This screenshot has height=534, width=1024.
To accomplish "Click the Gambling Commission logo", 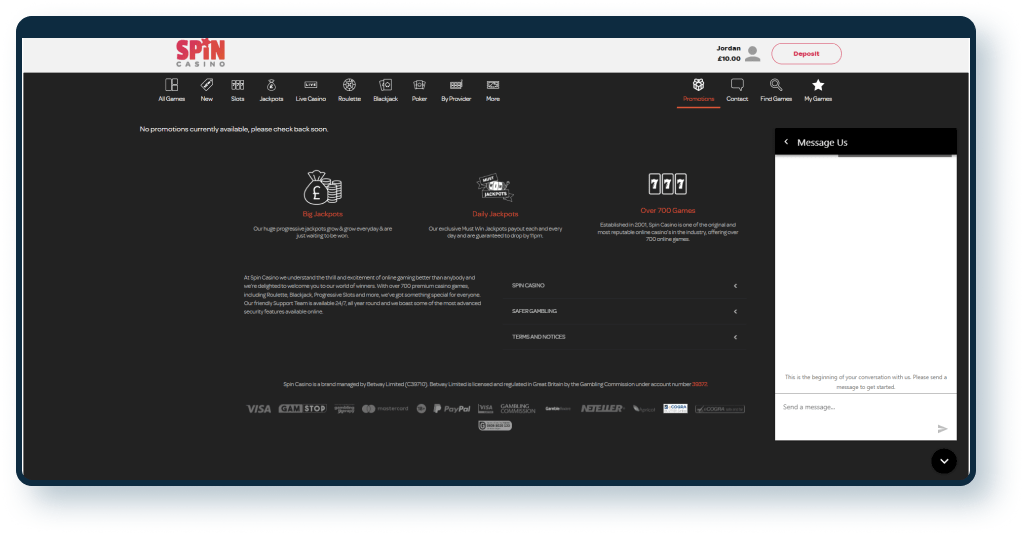I will coord(518,409).
